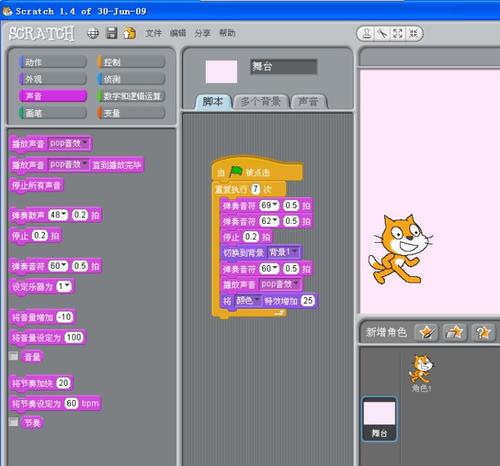Click the 当绿旗被点击 hat block

pyautogui.click(x=257, y=170)
